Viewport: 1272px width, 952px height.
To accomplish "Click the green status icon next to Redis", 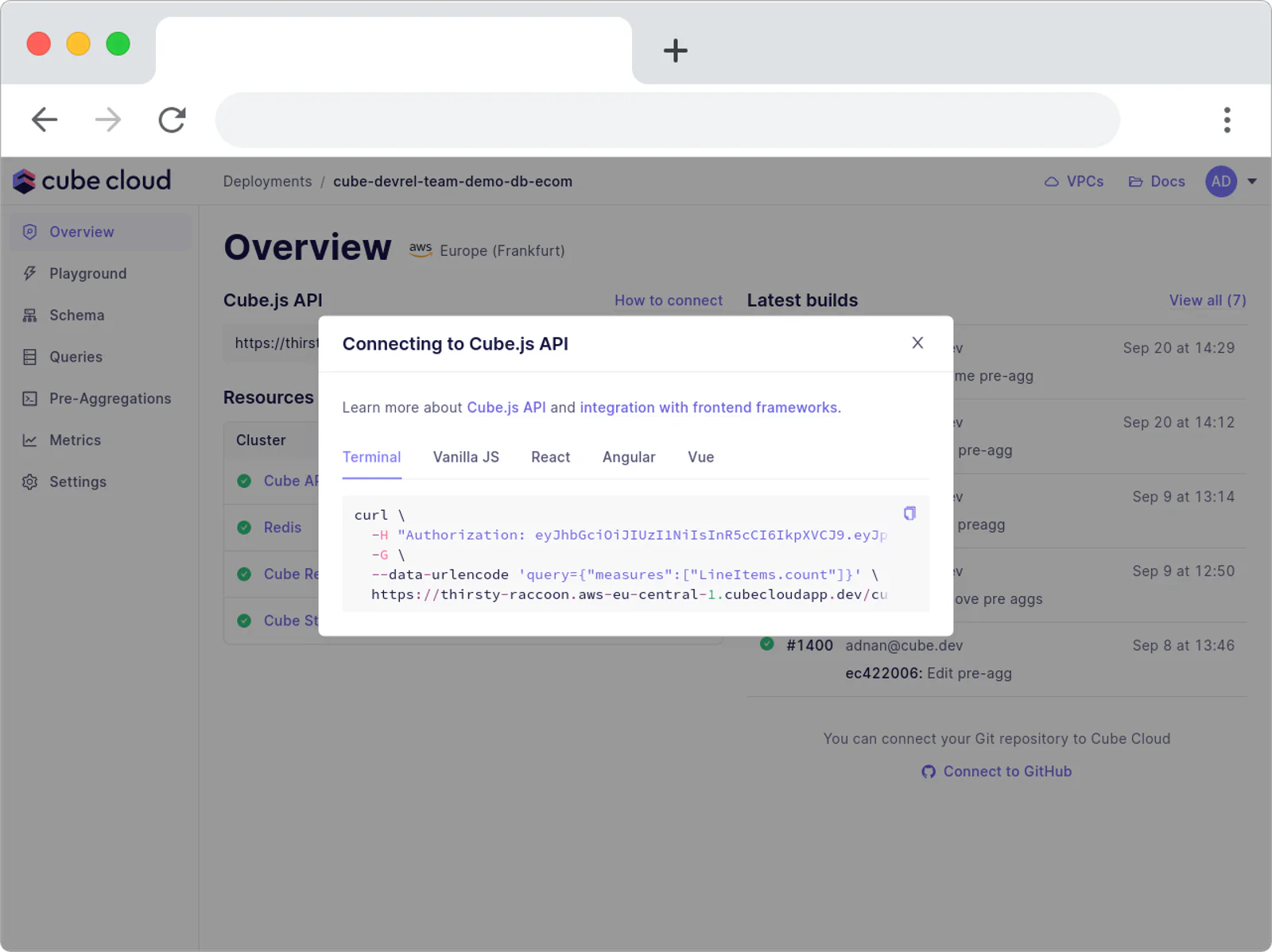I will click(244, 528).
